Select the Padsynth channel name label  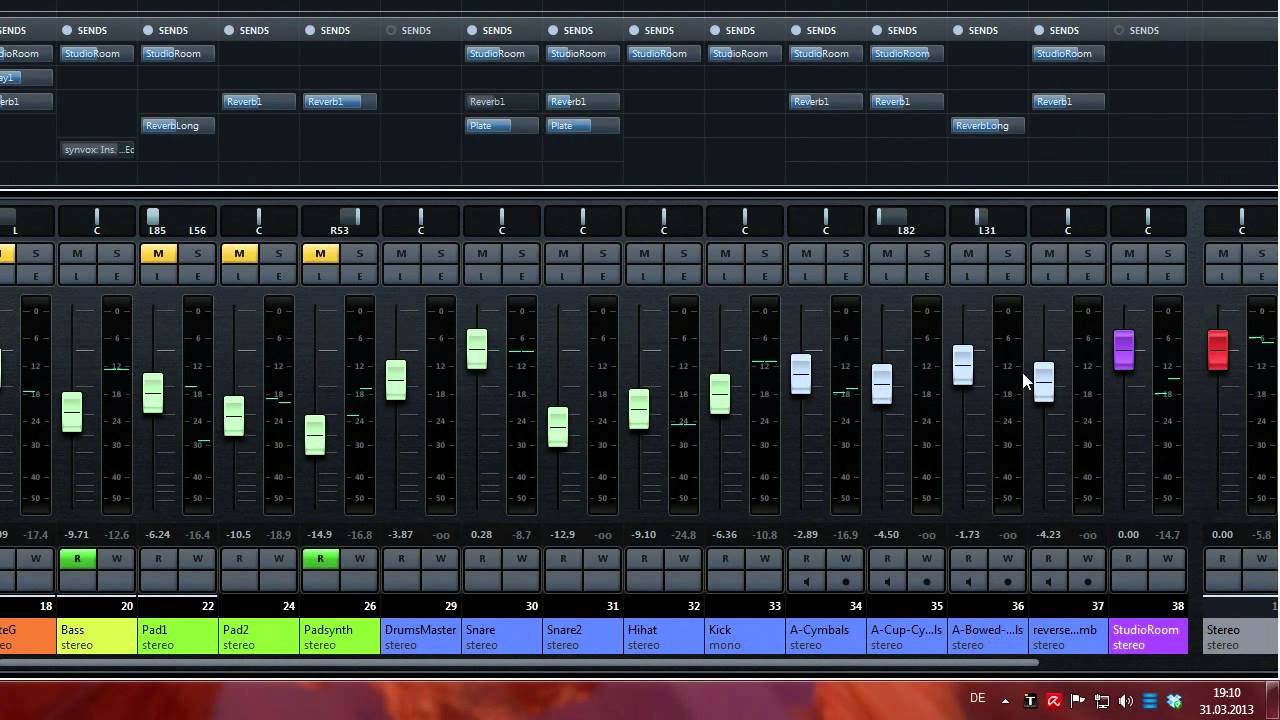tap(340, 637)
